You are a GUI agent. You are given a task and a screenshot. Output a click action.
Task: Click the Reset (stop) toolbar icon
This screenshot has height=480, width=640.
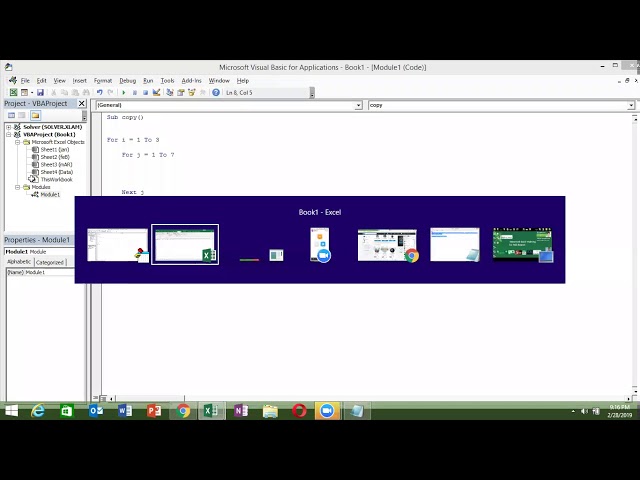(145, 93)
